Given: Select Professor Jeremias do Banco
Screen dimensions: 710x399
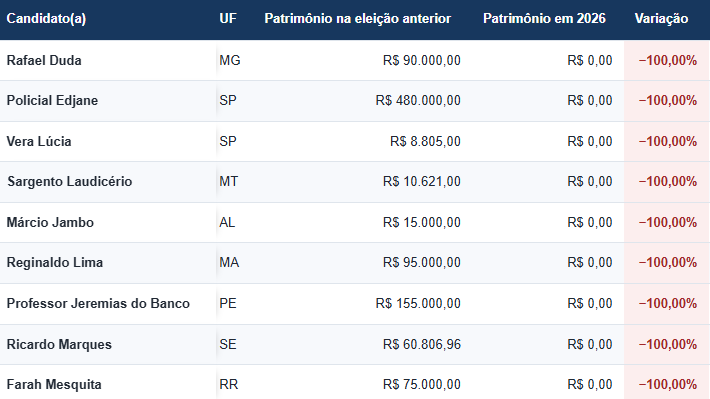Looking at the screenshot, I should [98, 303].
